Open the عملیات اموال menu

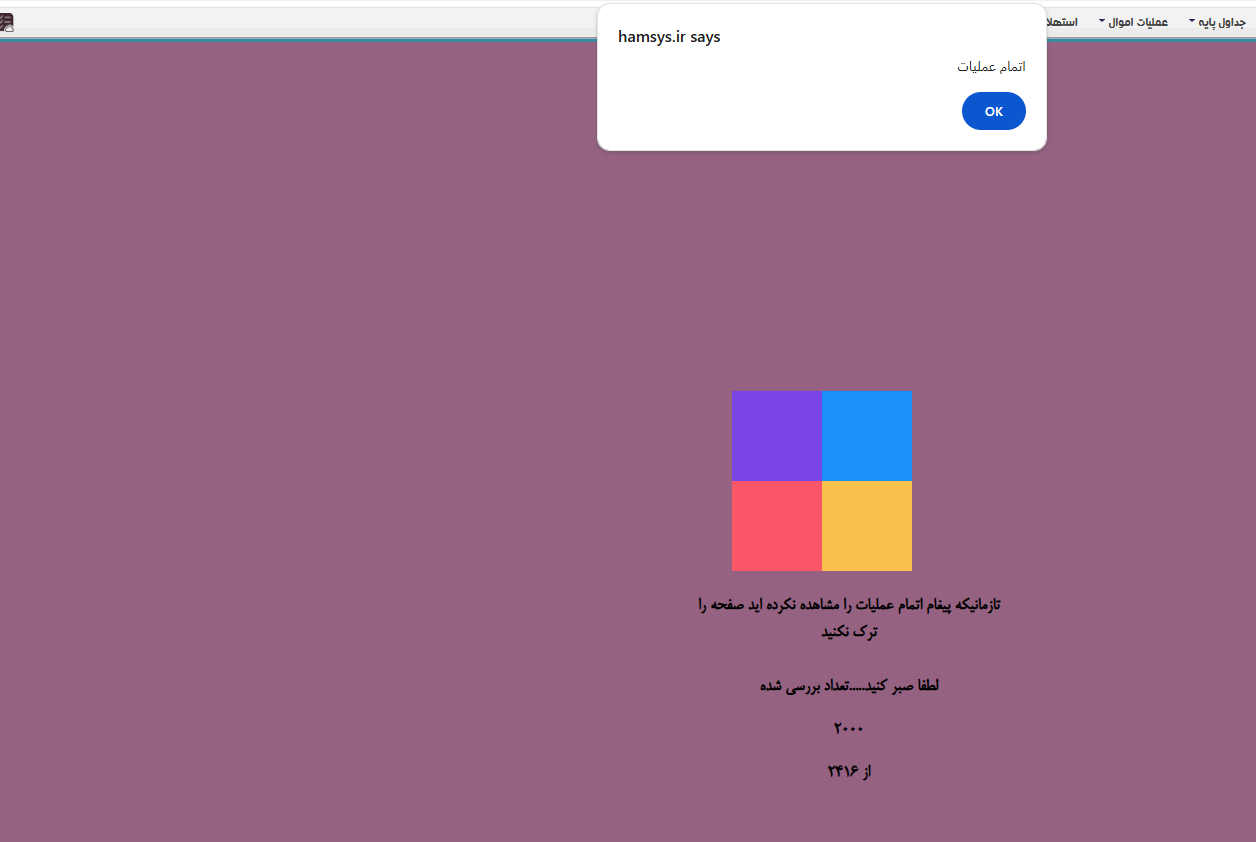1138,22
